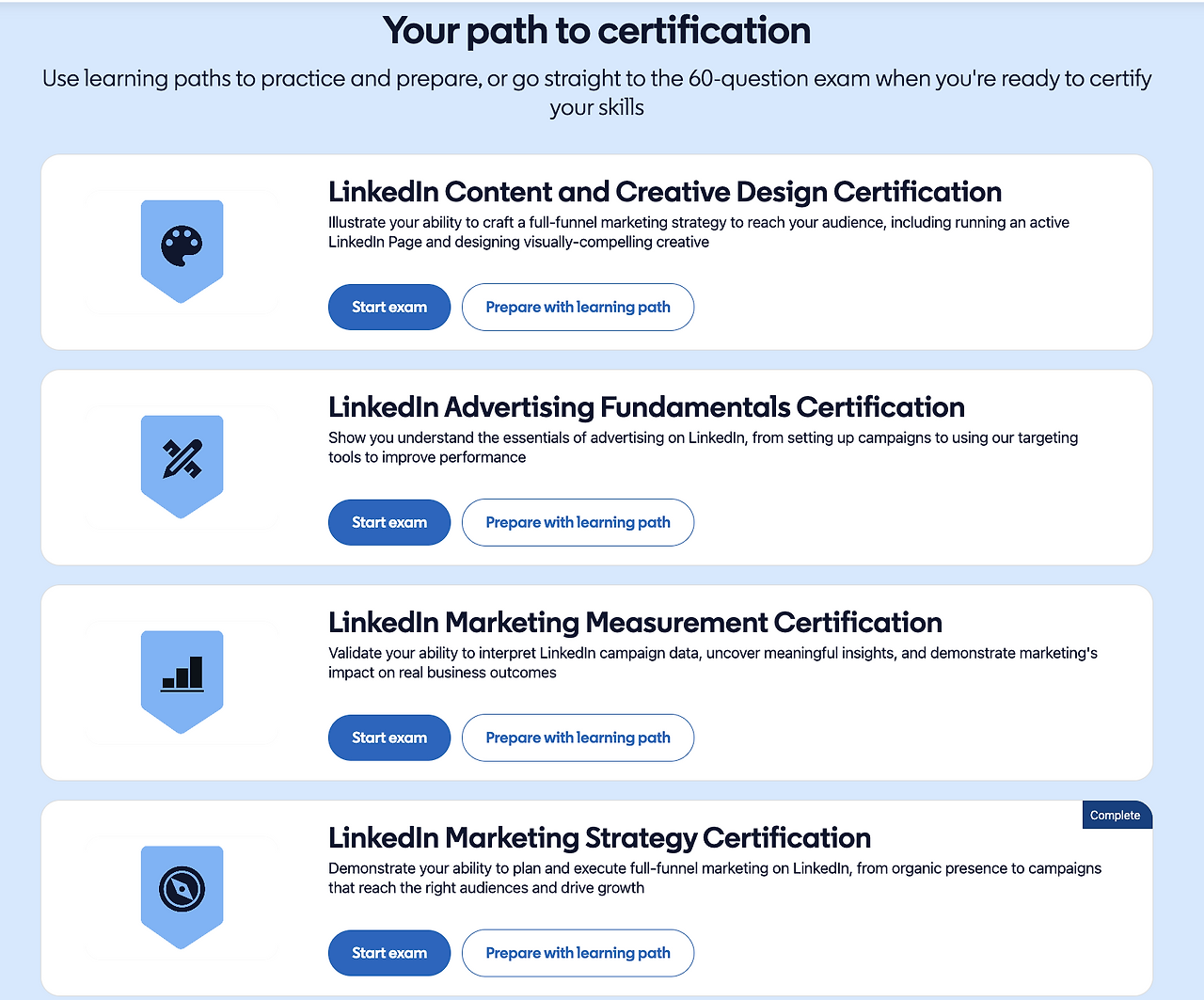
Task: Start exam for Content and Creative Design Certification
Action: click(389, 307)
